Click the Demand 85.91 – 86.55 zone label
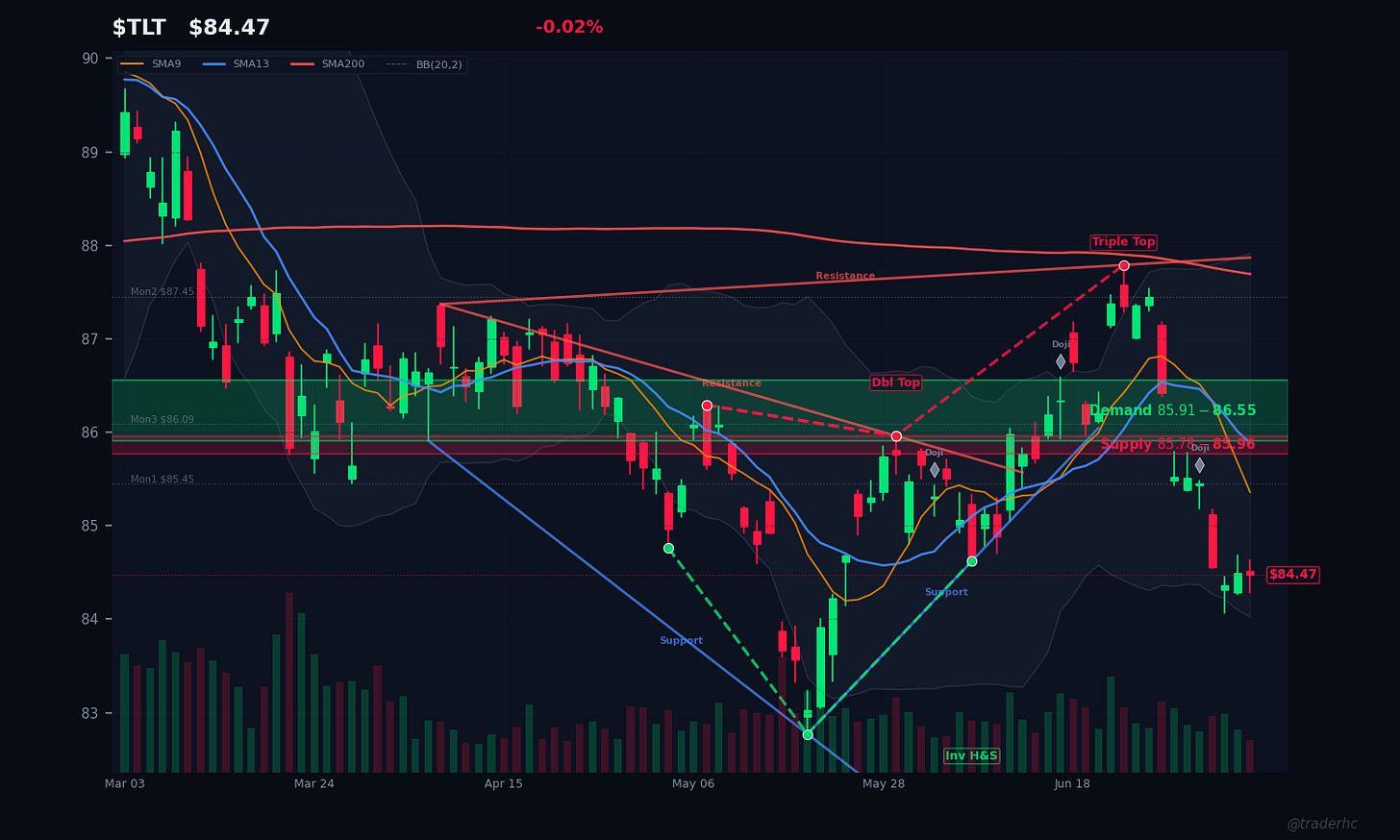 [x=1172, y=410]
